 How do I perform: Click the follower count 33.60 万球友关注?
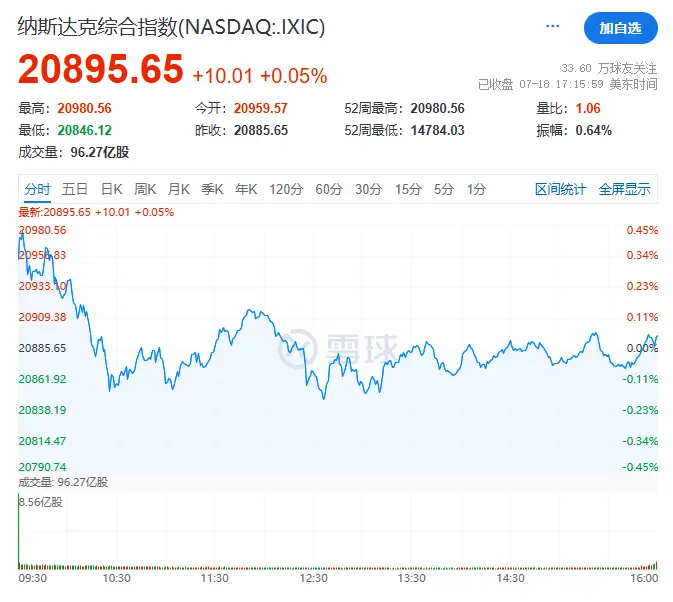(609, 68)
